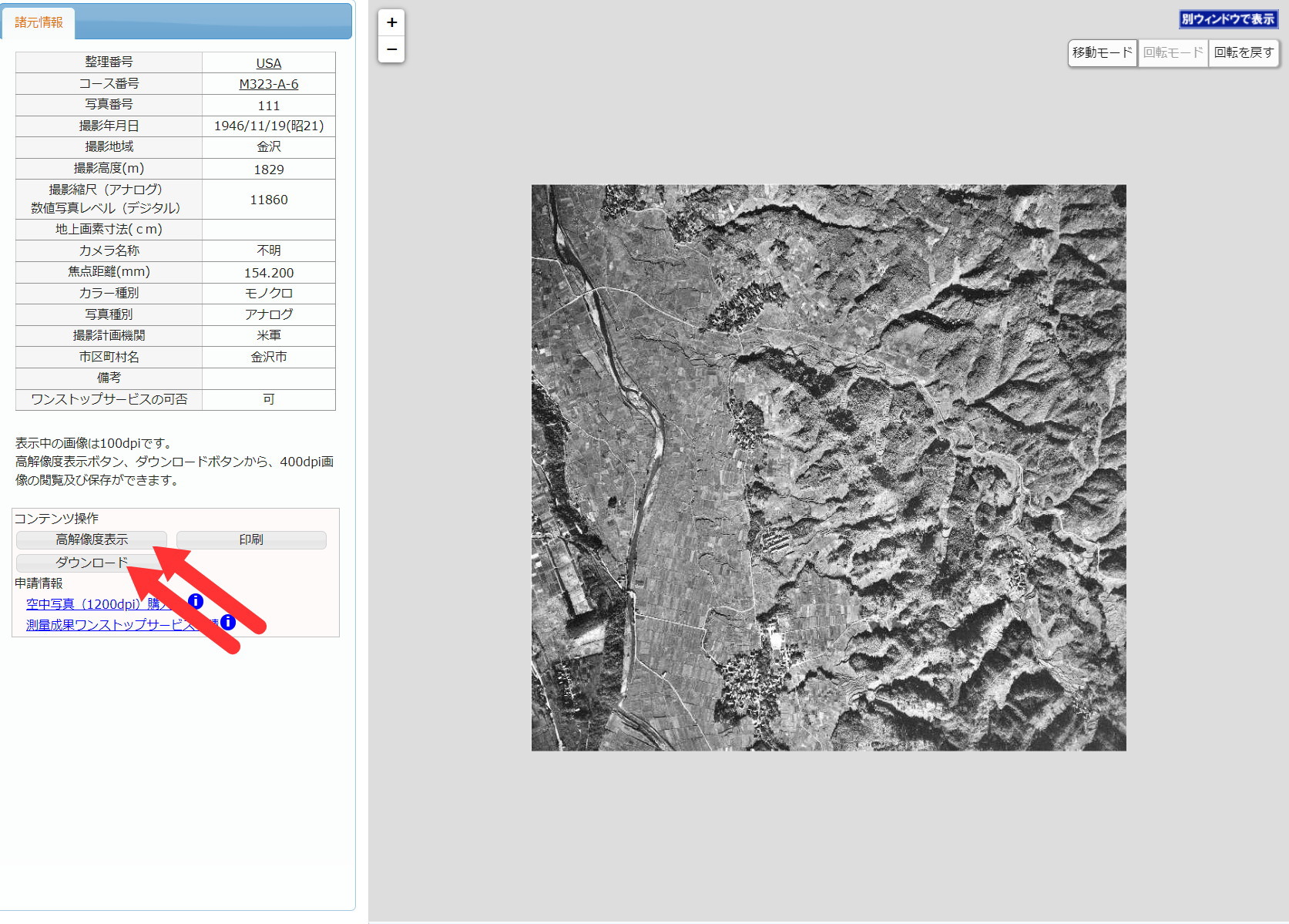The height and width of the screenshot is (924, 1289).
Task: Select the カラー種別 value モノクロ
Action: pyautogui.click(x=269, y=293)
